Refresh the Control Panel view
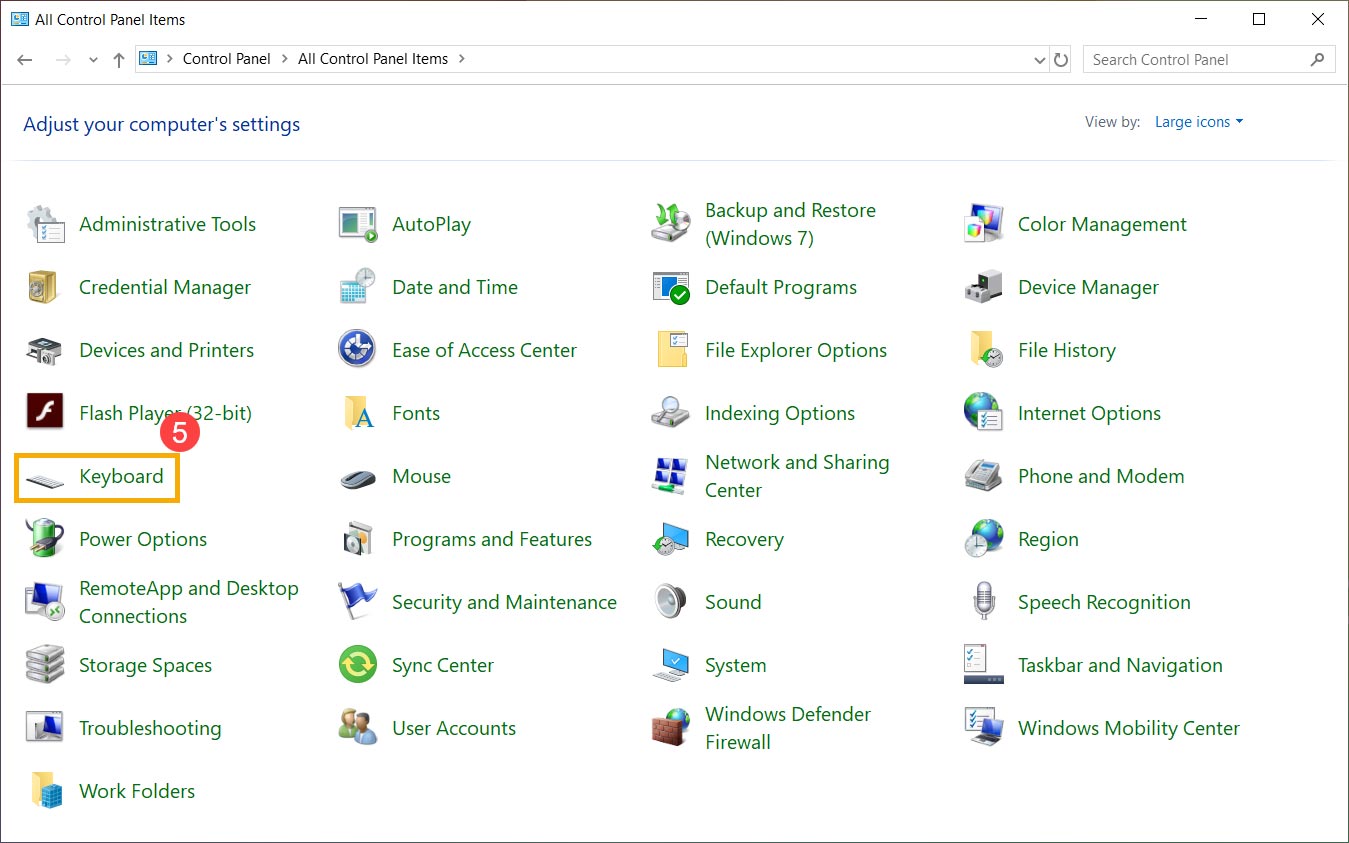1349x843 pixels. (1061, 60)
